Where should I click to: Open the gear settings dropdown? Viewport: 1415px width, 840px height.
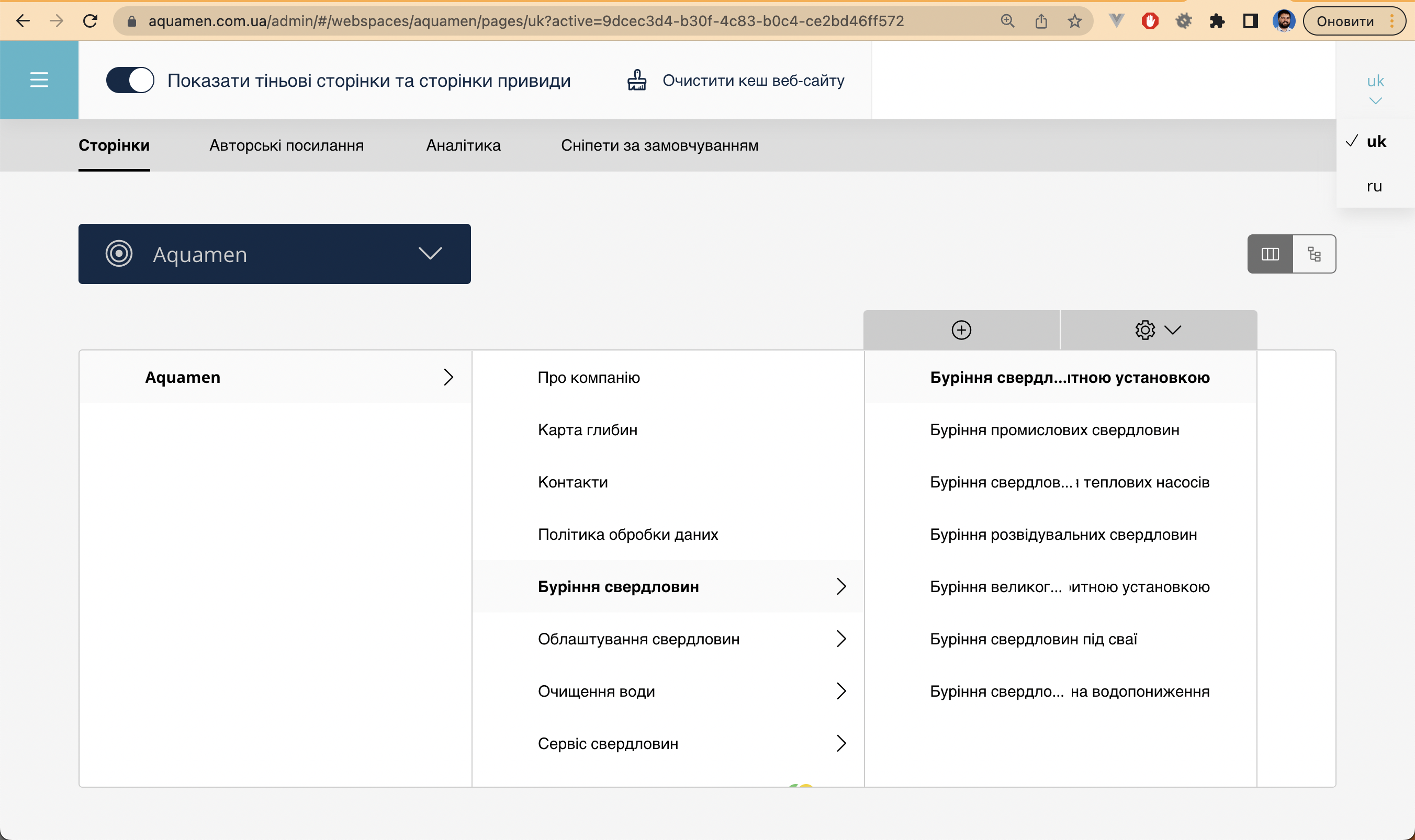tap(1159, 330)
